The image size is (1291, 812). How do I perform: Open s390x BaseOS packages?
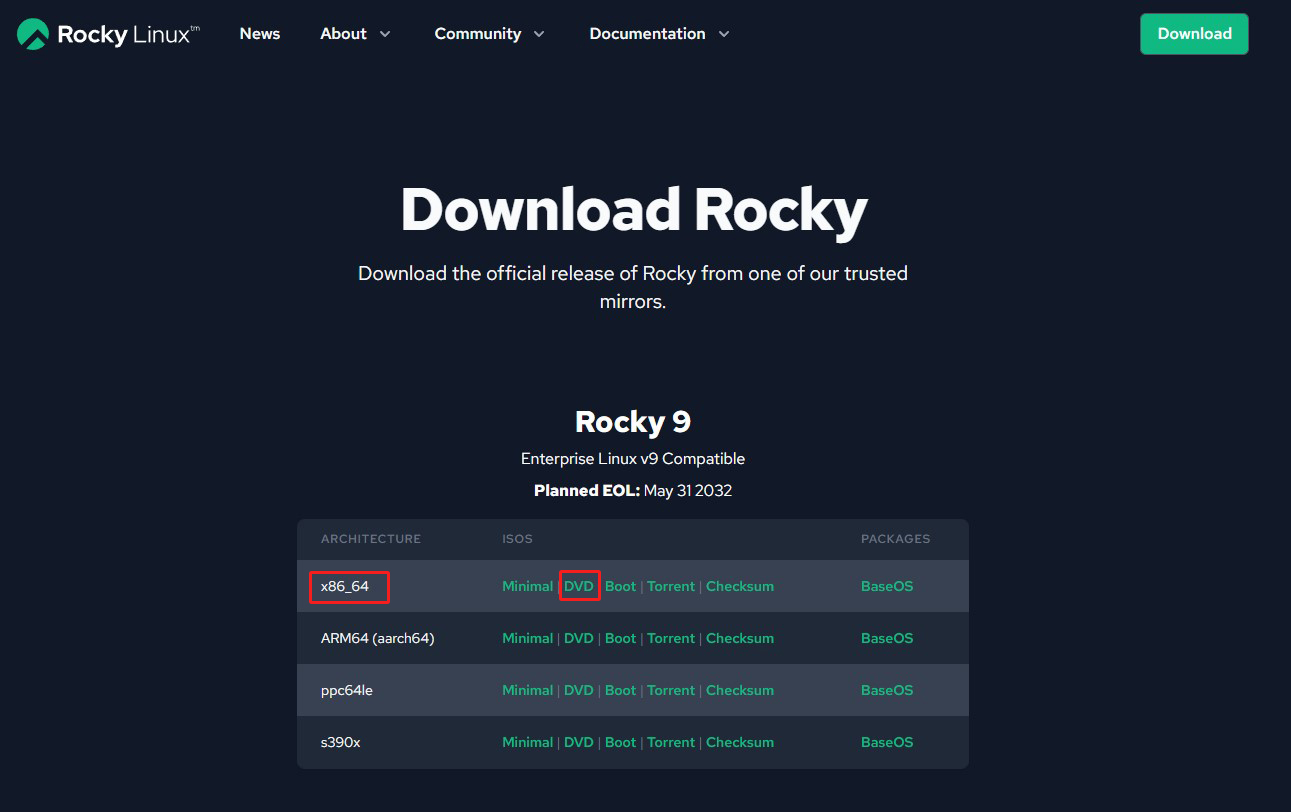(887, 742)
